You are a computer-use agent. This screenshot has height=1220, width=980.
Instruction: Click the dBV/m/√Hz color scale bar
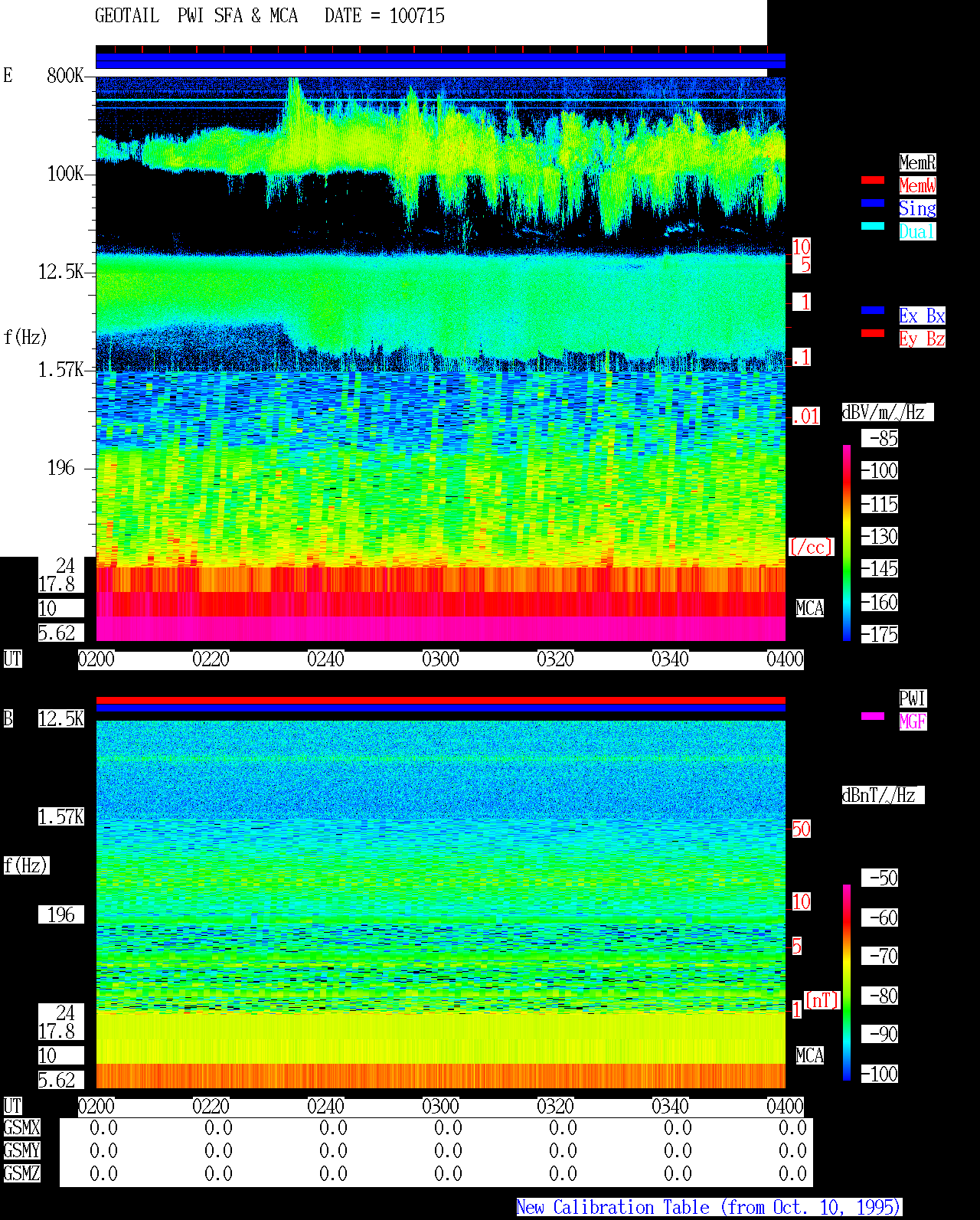[847, 542]
